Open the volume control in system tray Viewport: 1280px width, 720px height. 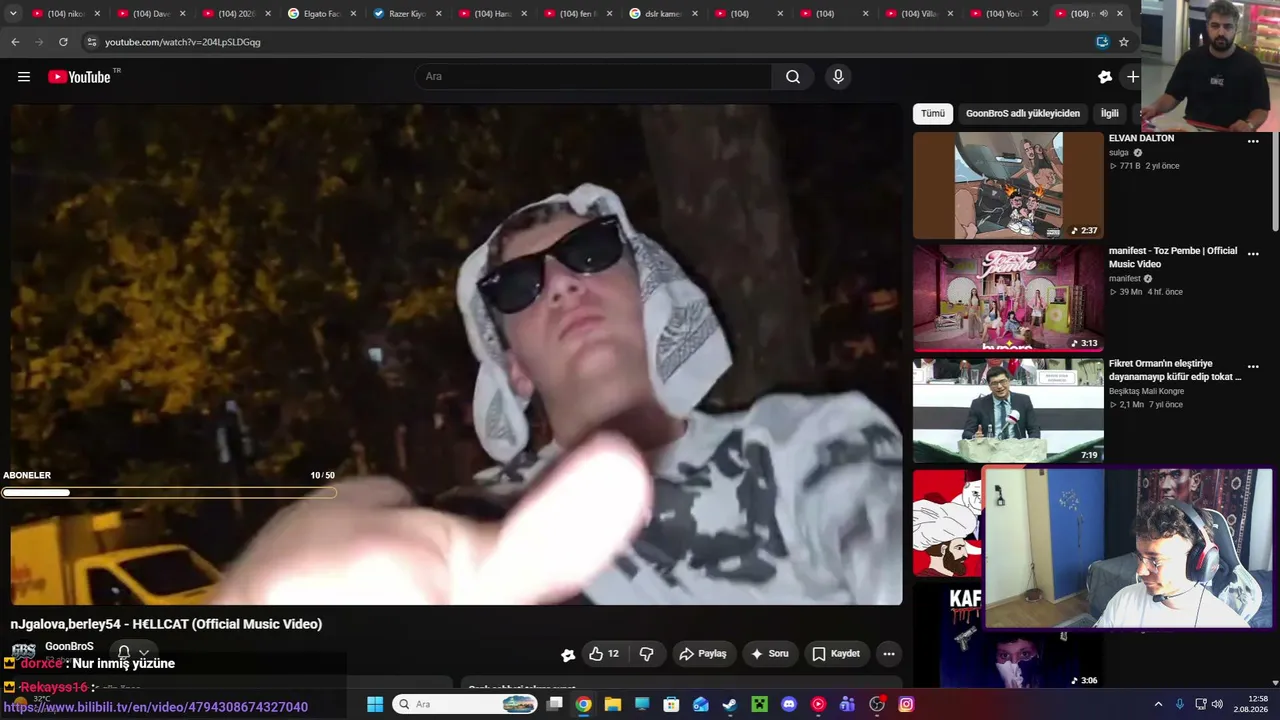click(1217, 704)
